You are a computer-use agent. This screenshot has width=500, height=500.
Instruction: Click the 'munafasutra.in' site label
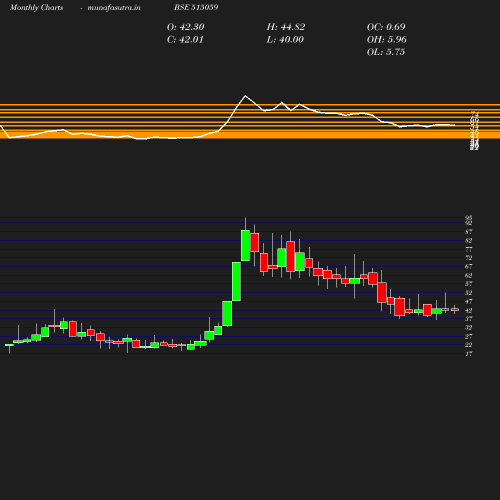click(114, 7)
